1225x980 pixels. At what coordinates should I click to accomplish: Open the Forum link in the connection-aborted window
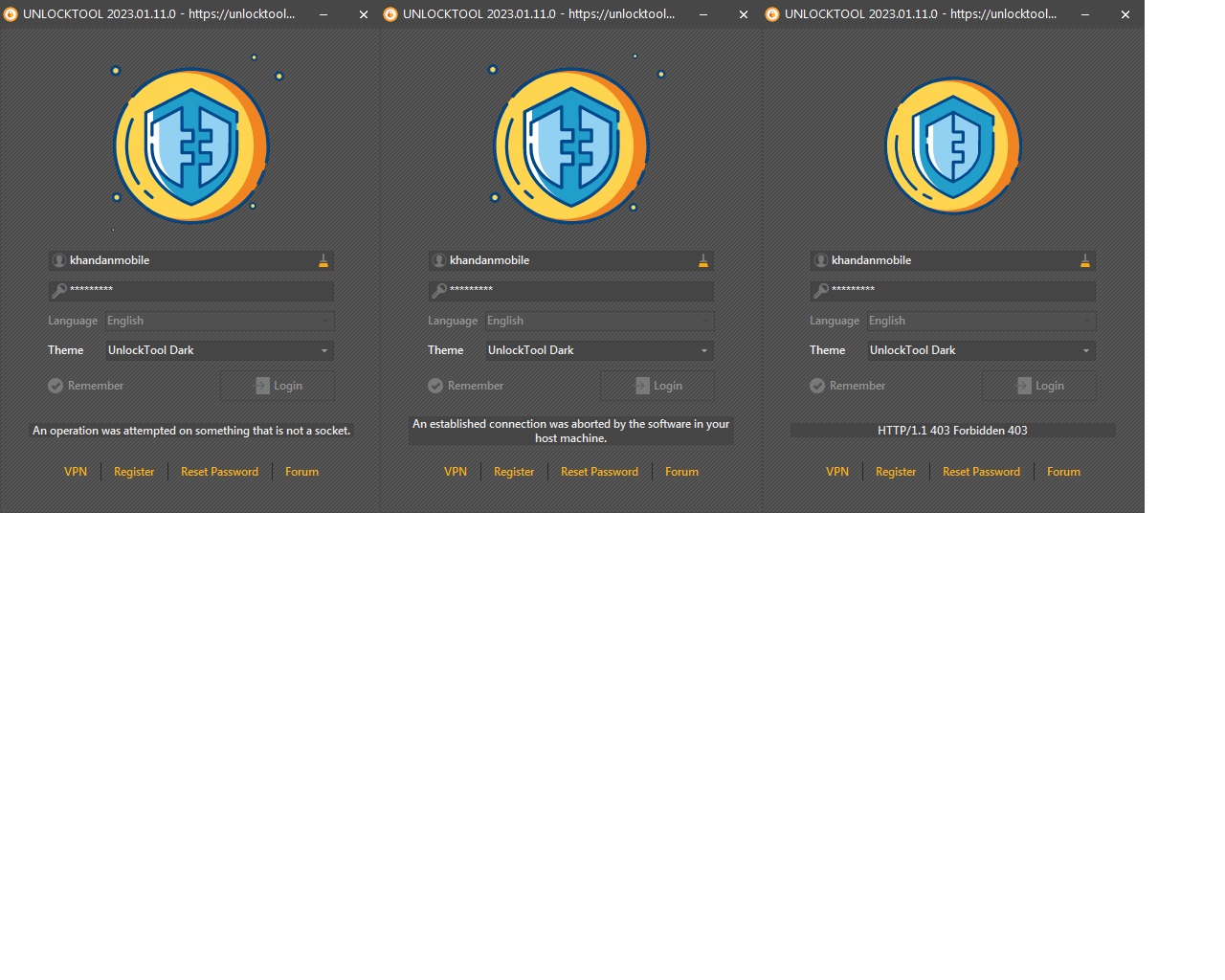coord(681,472)
